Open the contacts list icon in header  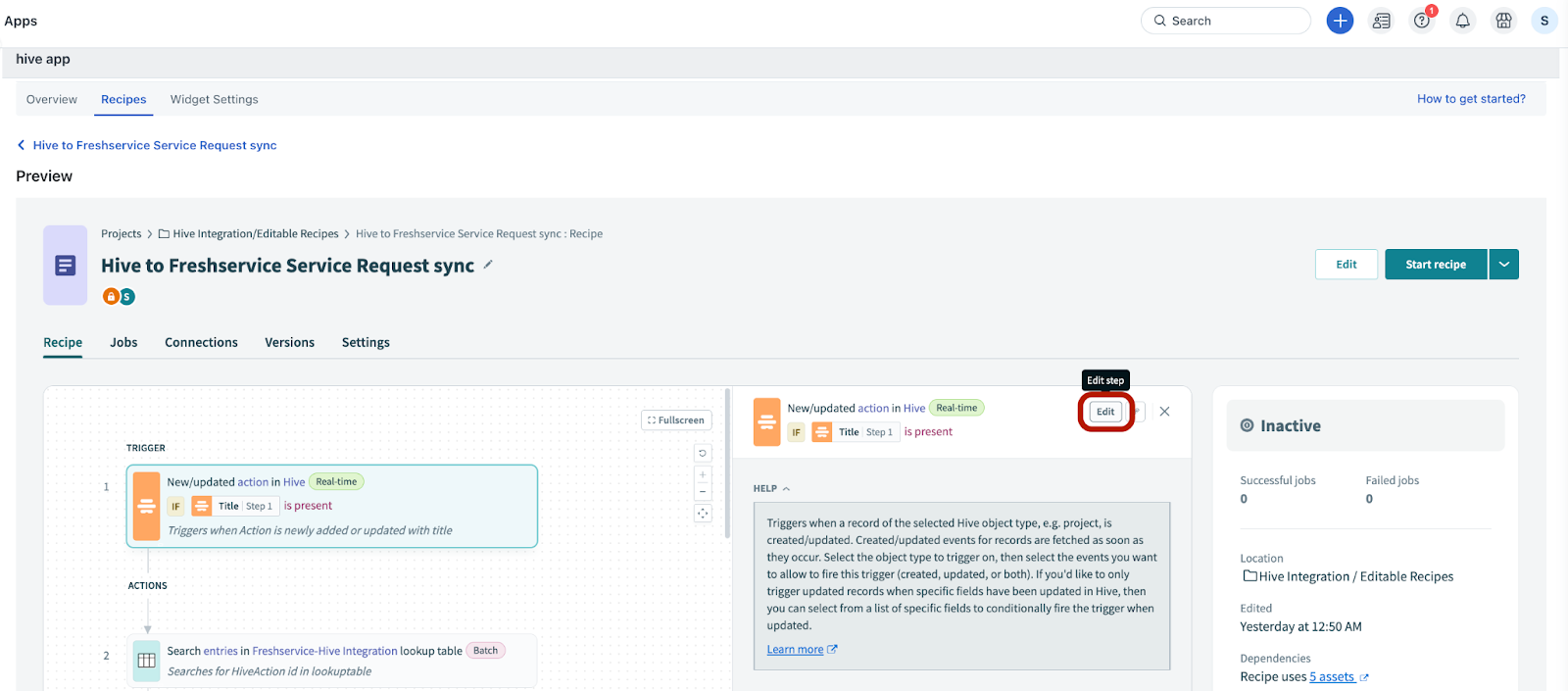click(x=1382, y=21)
